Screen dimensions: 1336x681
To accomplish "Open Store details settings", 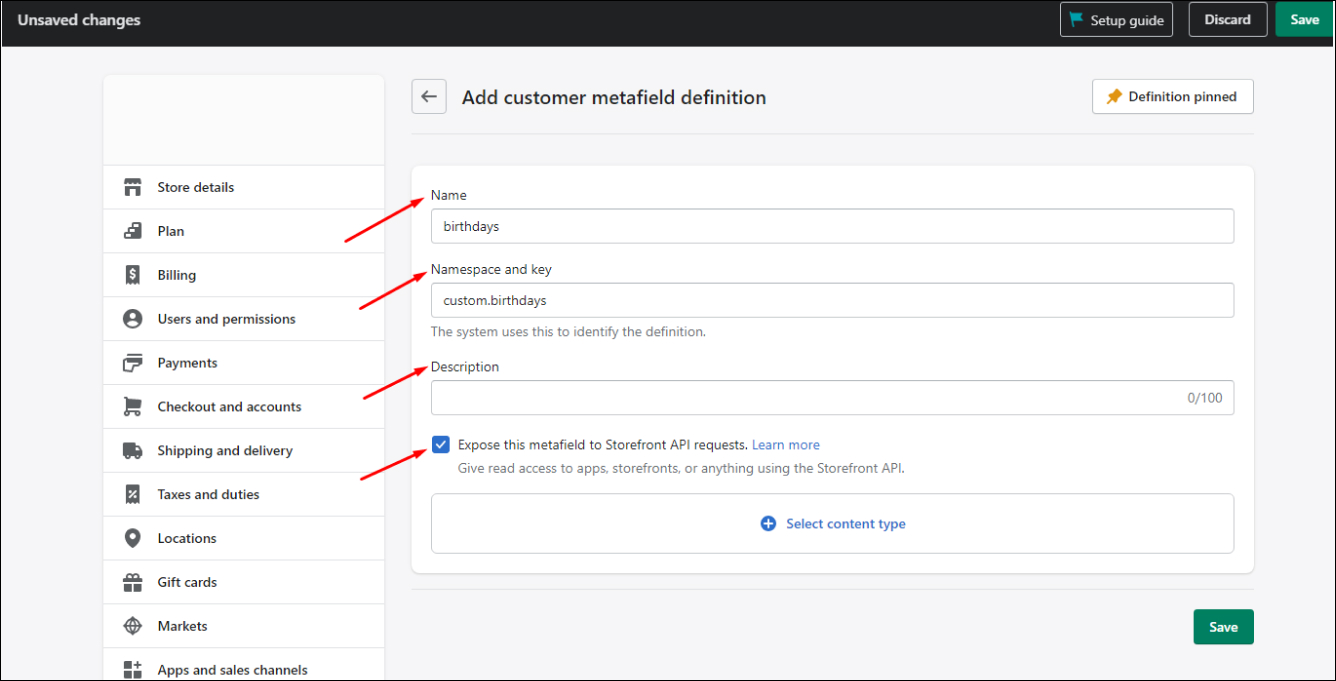I will click(x=244, y=187).
